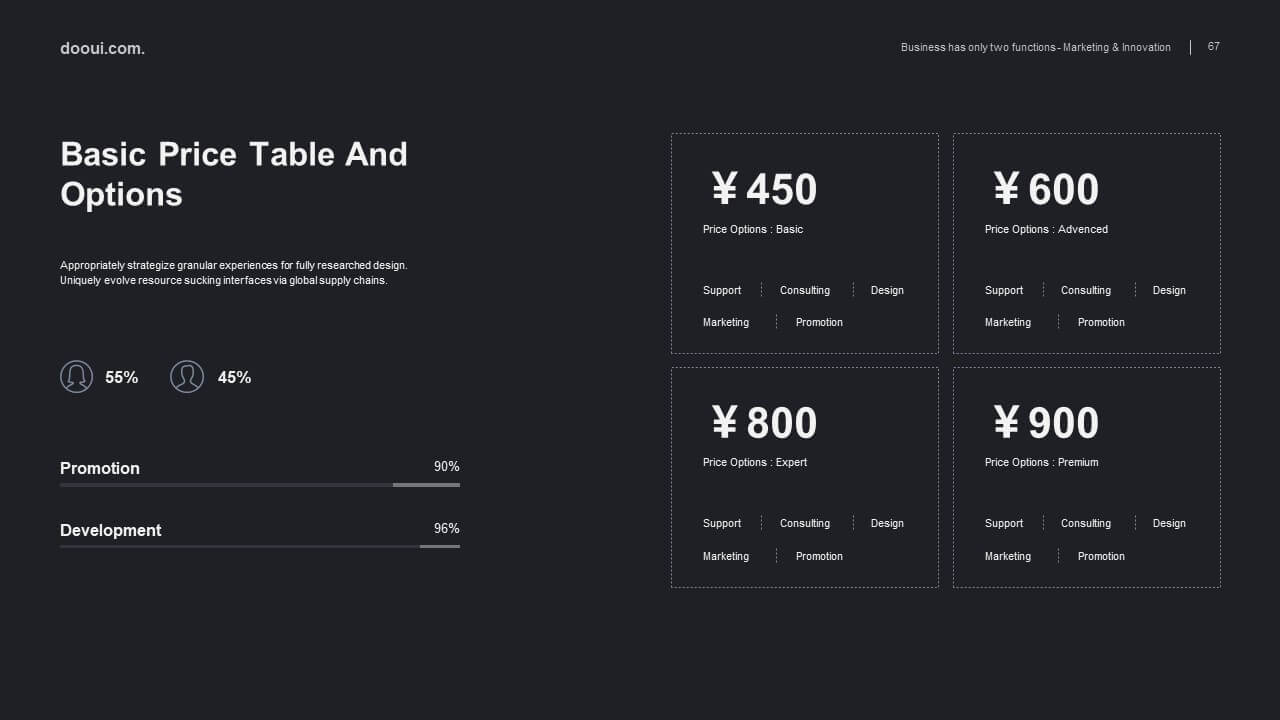Click Design in the Advenced price card

click(1169, 290)
